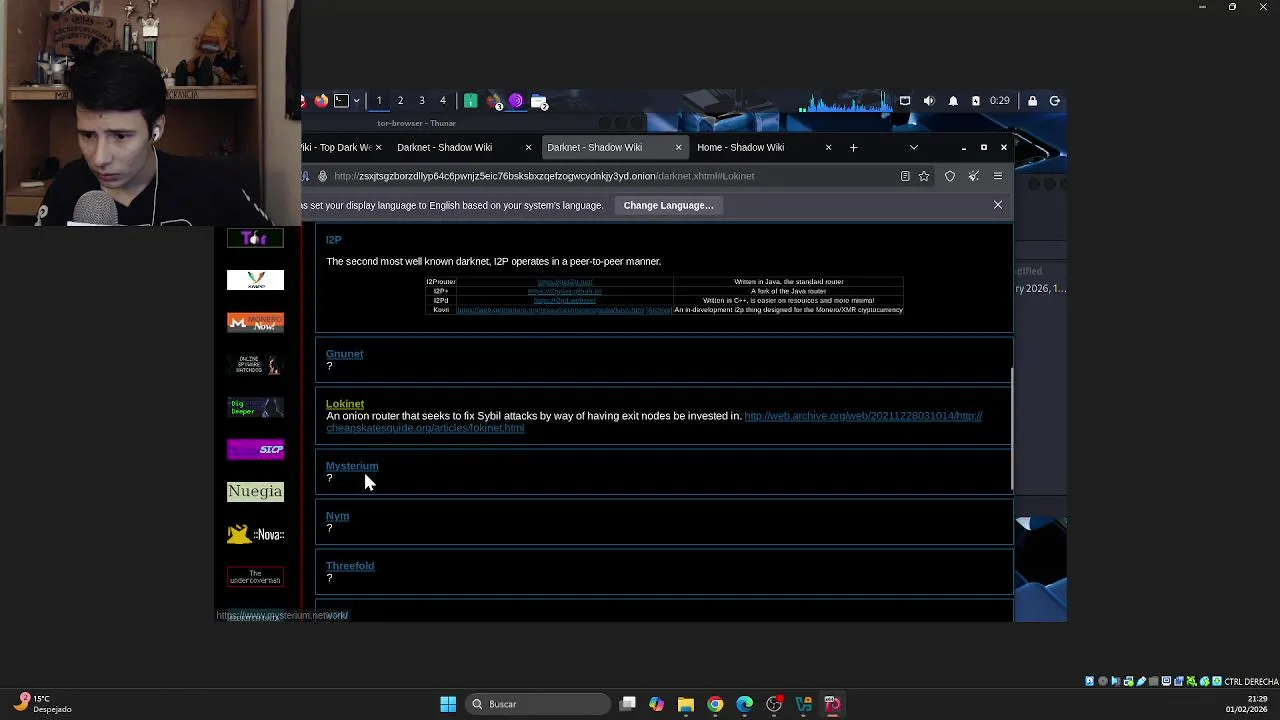Click the volume speaker icon in panel

point(929,101)
